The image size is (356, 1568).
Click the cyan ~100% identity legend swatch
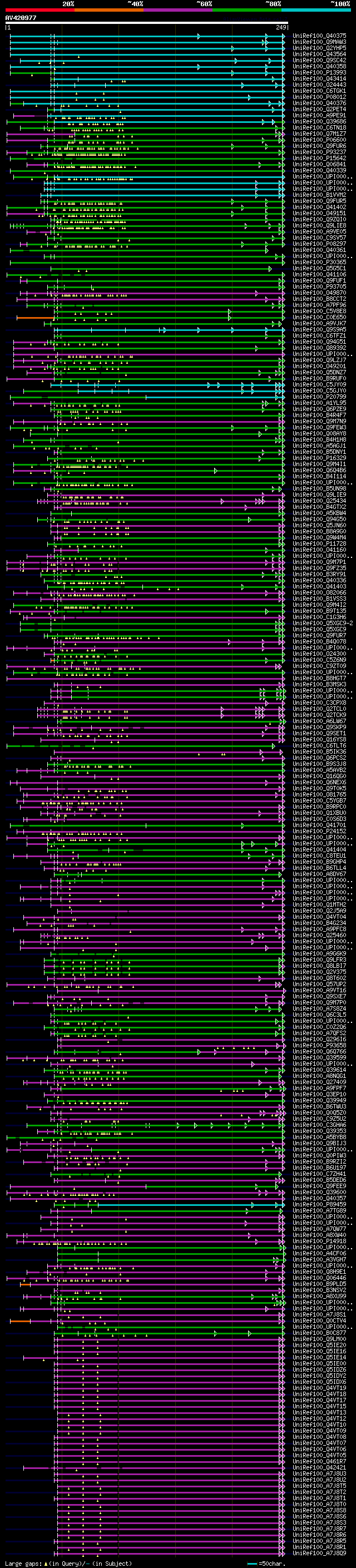(x=317, y=10)
